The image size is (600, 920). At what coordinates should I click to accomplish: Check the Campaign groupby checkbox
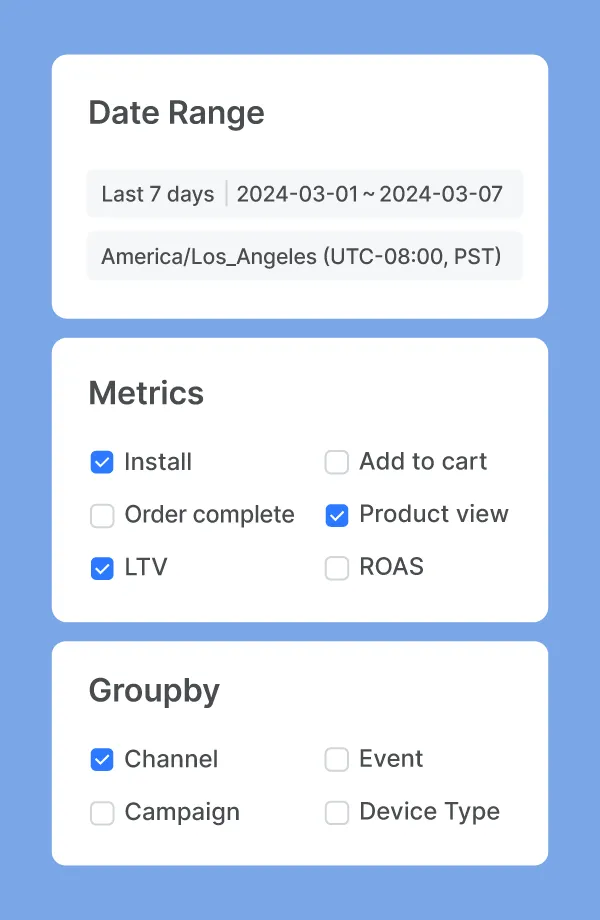102,812
